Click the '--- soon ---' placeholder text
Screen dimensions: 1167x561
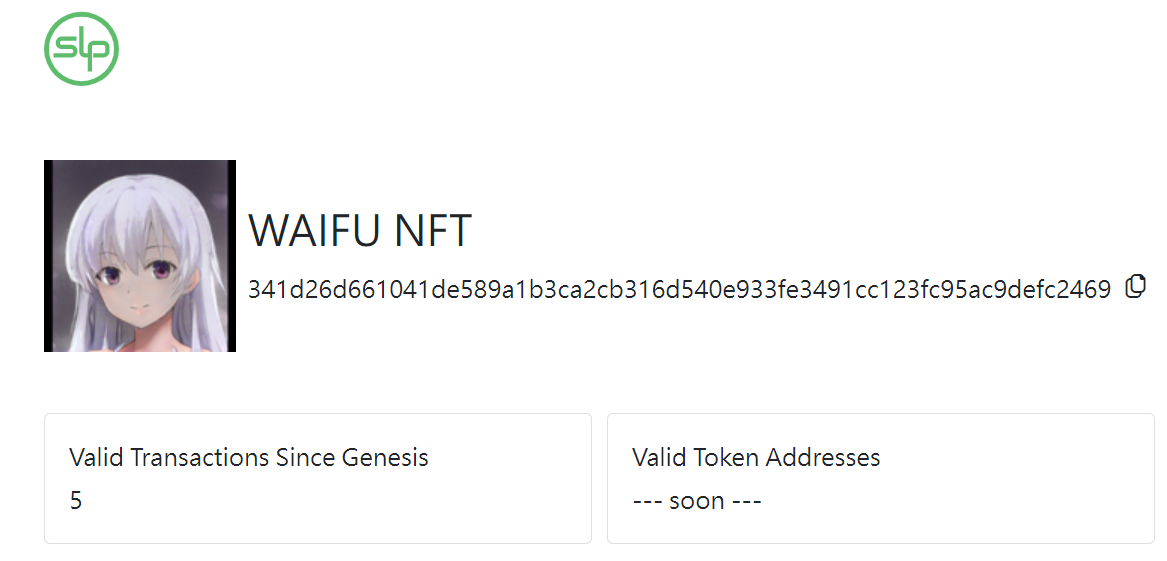tap(697, 501)
